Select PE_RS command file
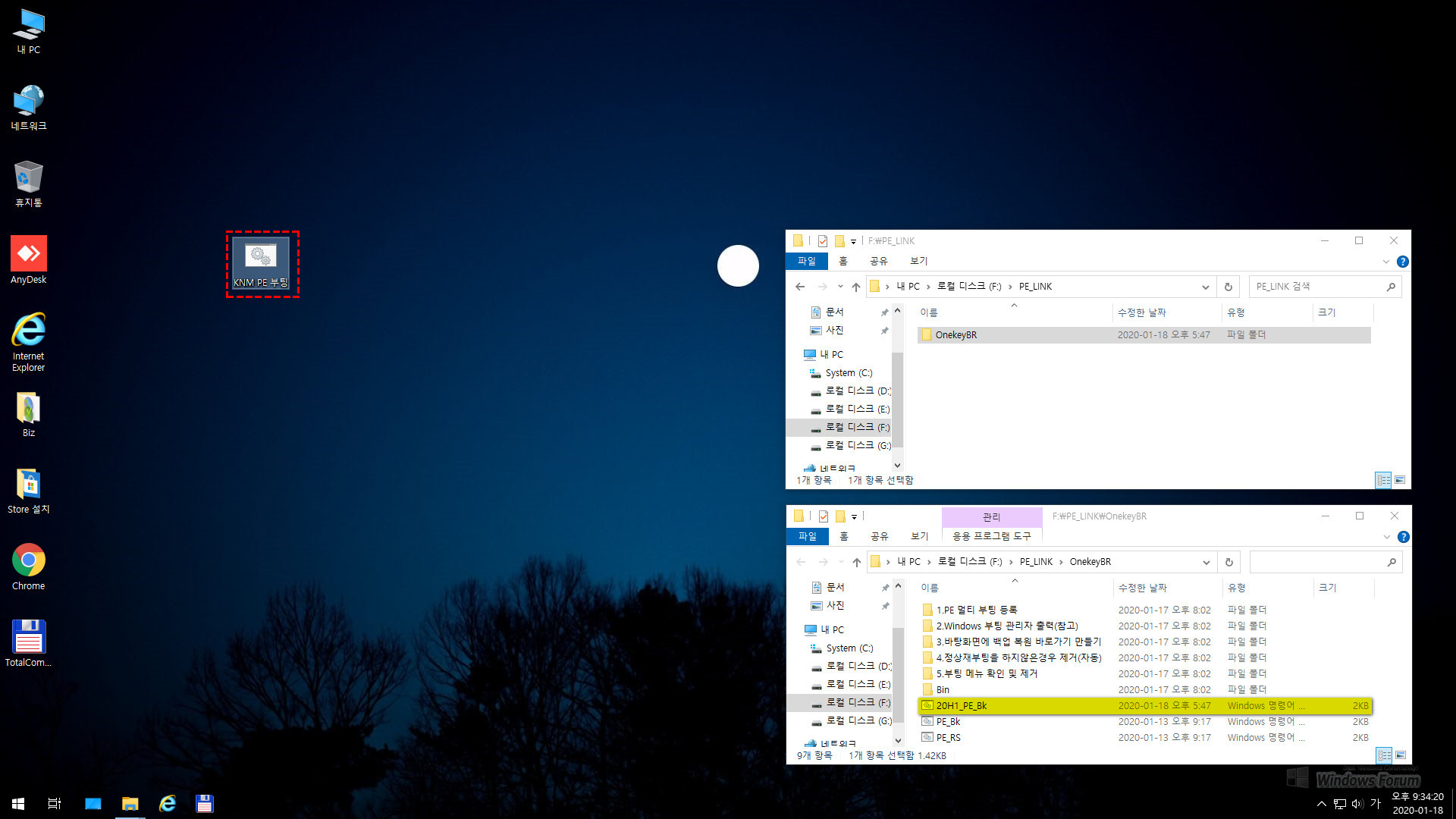This screenshot has height=819, width=1456. pos(1145,738)
